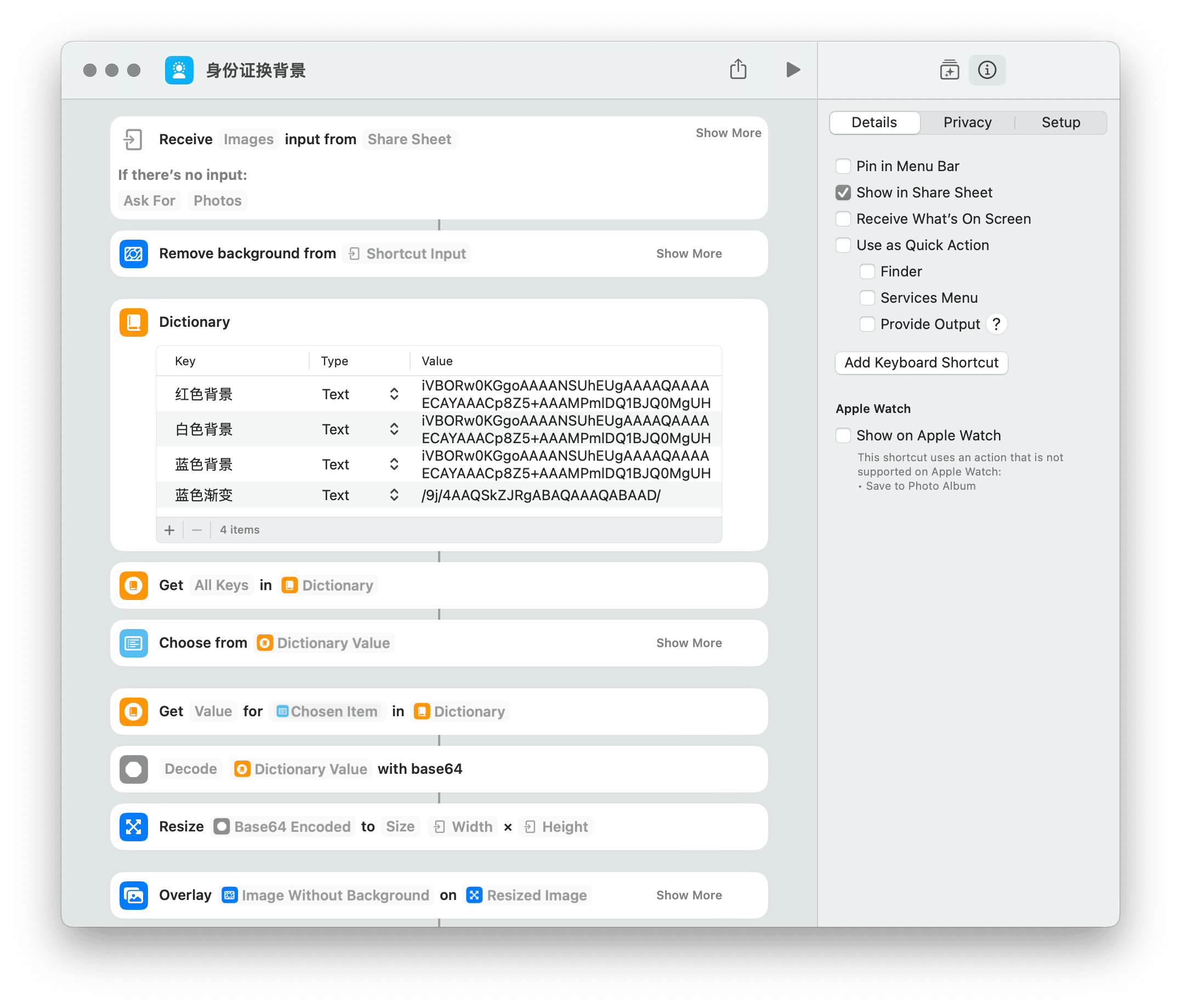Click the Get Value action icon
This screenshot has width=1181, height=1008.
(x=134, y=711)
